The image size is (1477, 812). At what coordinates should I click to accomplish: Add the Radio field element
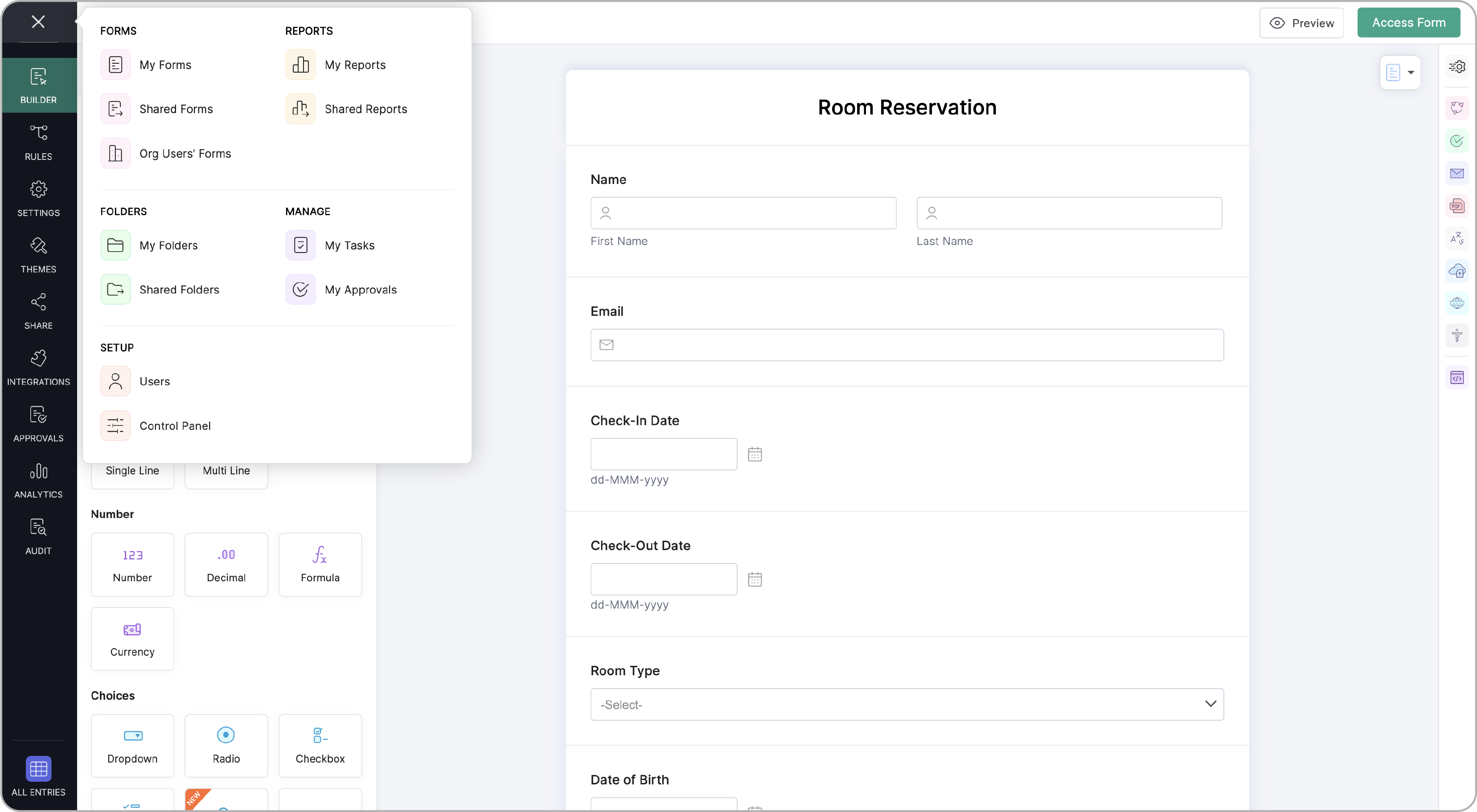pyautogui.click(x=226, y=746)
